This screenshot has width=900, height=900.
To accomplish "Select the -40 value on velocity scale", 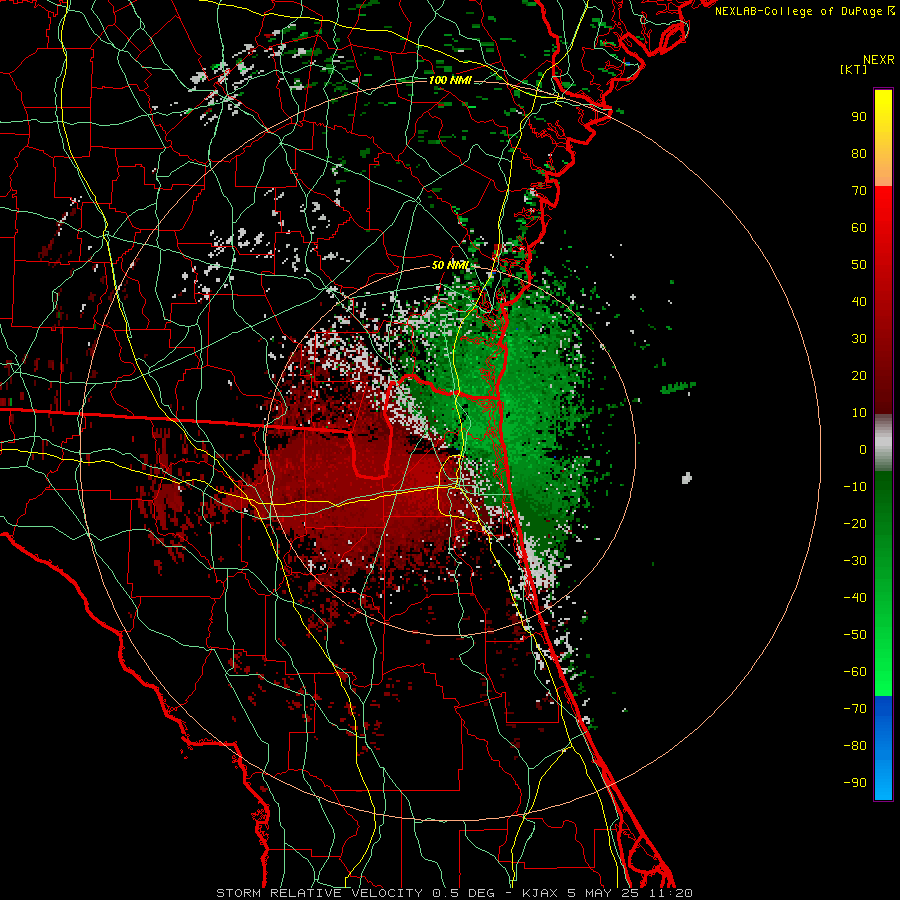I will pyautogui.click(x=855, y=598).
